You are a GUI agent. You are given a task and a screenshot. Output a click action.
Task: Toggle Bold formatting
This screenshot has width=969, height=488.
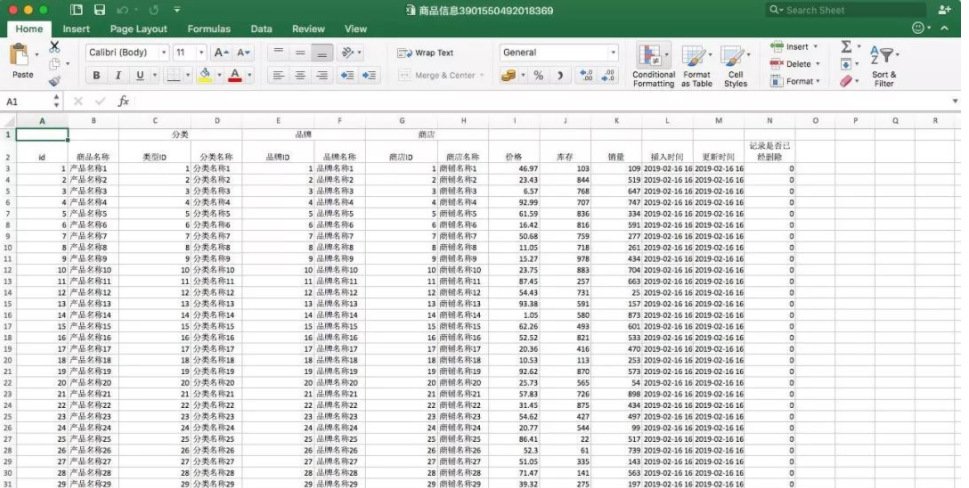point(96,75)
